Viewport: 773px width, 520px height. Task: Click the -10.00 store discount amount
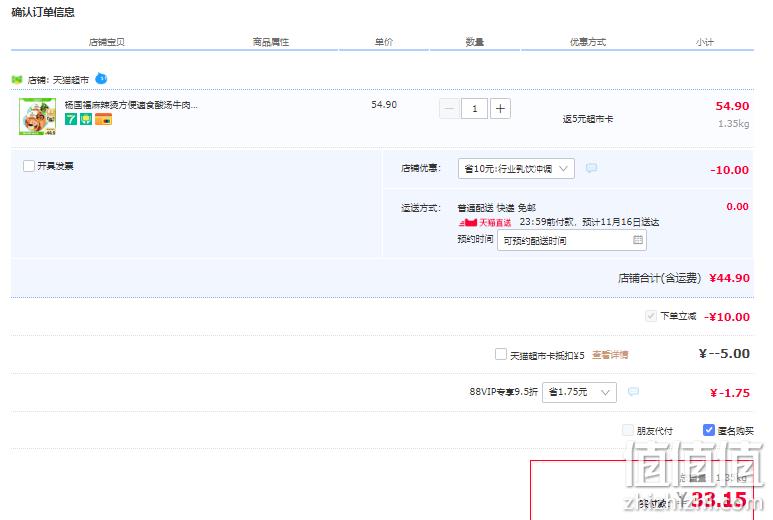click(x=730, y=170)
